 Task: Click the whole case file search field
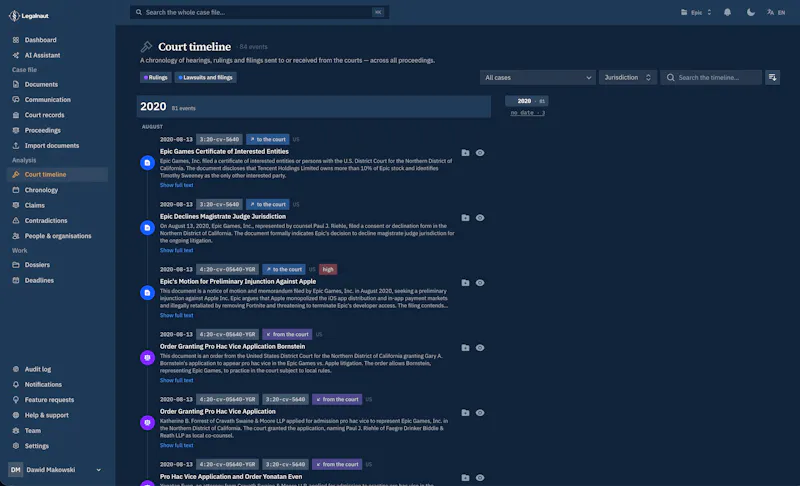259,12
